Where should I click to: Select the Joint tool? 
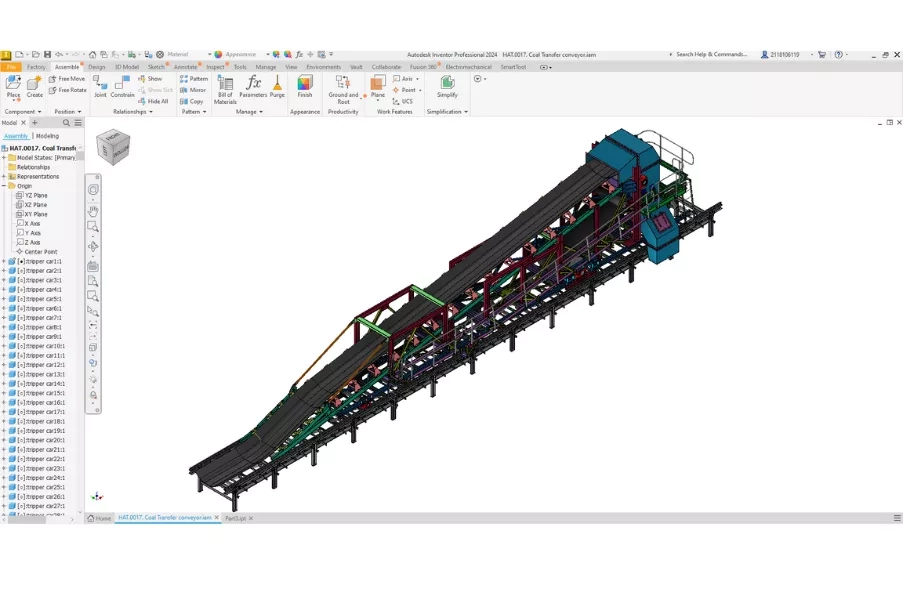point(100,87)
